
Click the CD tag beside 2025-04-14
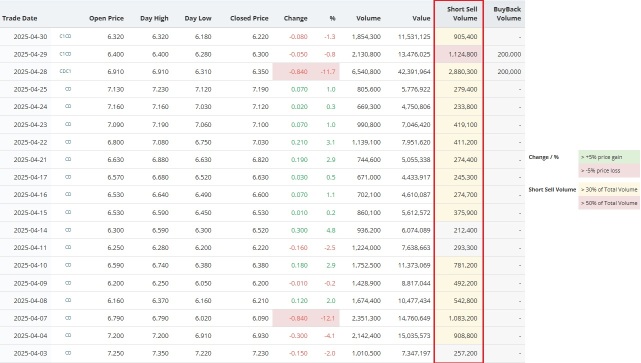[x=68, y=230]
